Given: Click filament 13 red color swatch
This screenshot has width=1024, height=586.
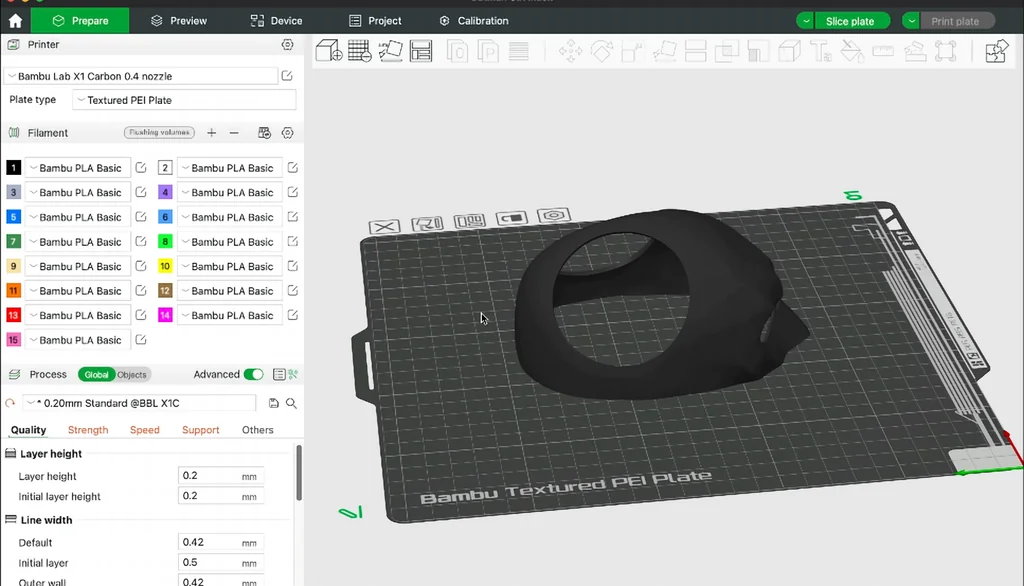Looking at the screenshot, I should point(13,315).
